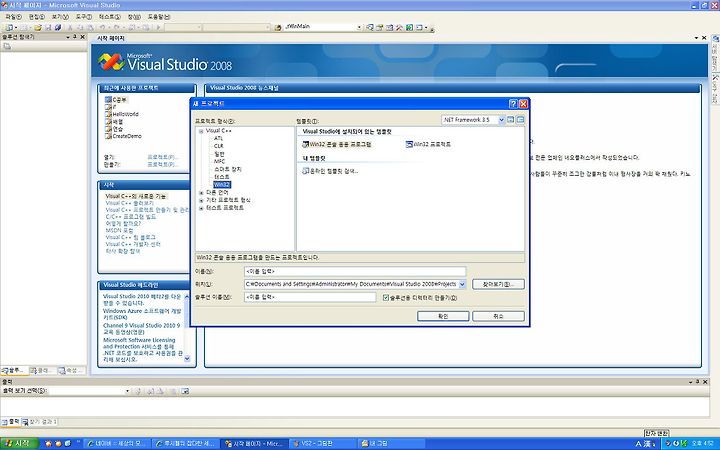Open the _tWinMain find combo dropdown
Image resolution: width=720 pixels, height=450 pixels.
(x=359, y=28)
